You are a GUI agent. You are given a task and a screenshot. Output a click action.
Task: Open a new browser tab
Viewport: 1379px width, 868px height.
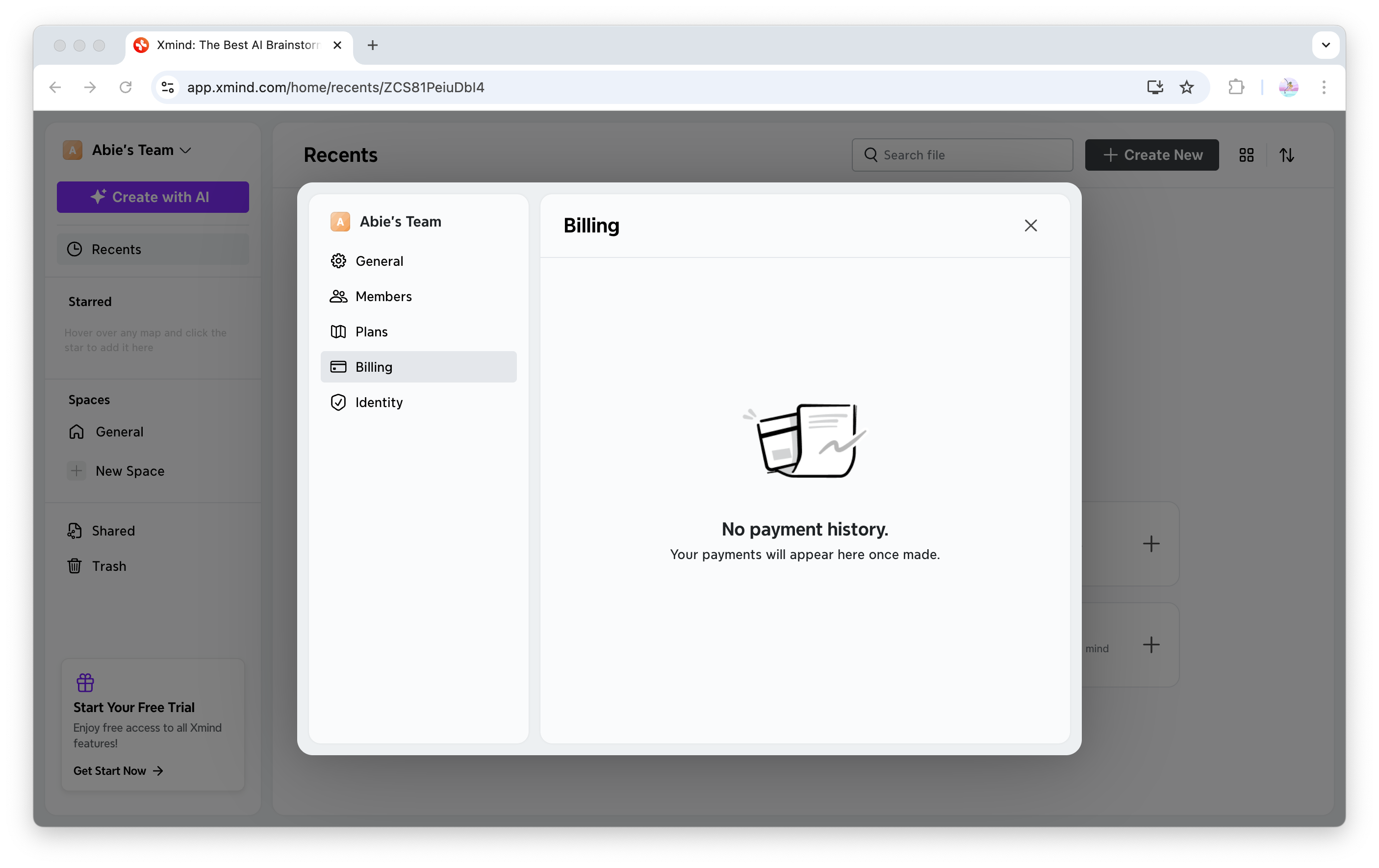coord(373,45)
